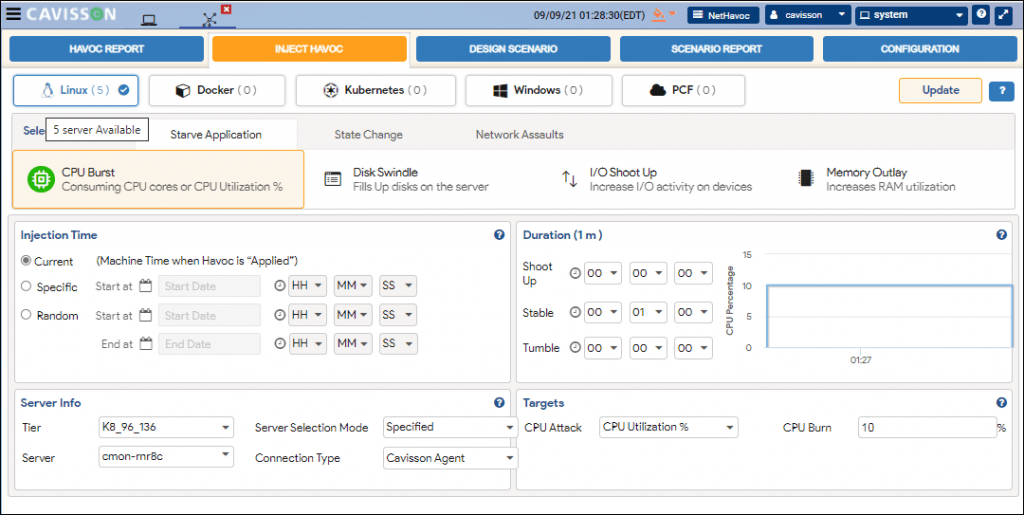Click the clock icon beside Tumble
Screen dimensions: 1024x515
pos(575,348)
